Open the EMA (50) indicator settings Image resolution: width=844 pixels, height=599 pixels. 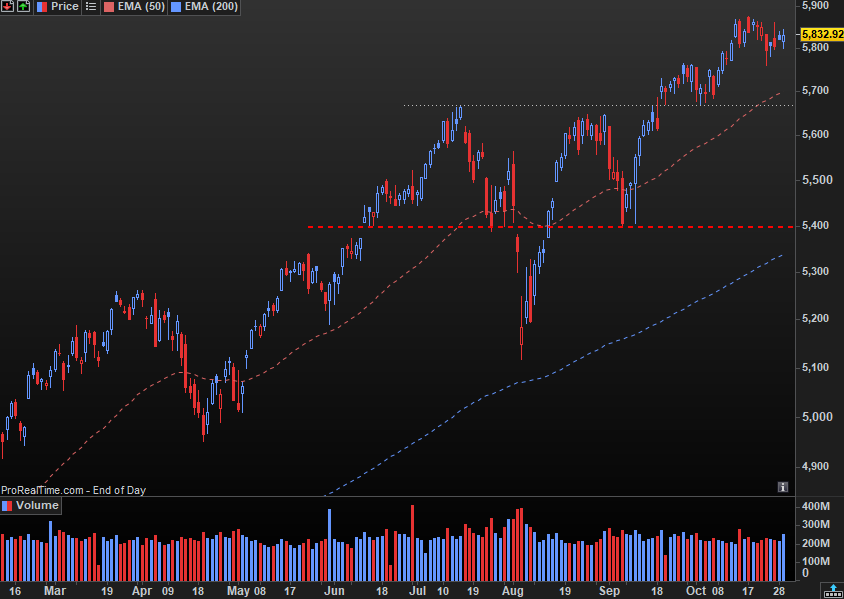pyautogui.click(x=134, y=6)
